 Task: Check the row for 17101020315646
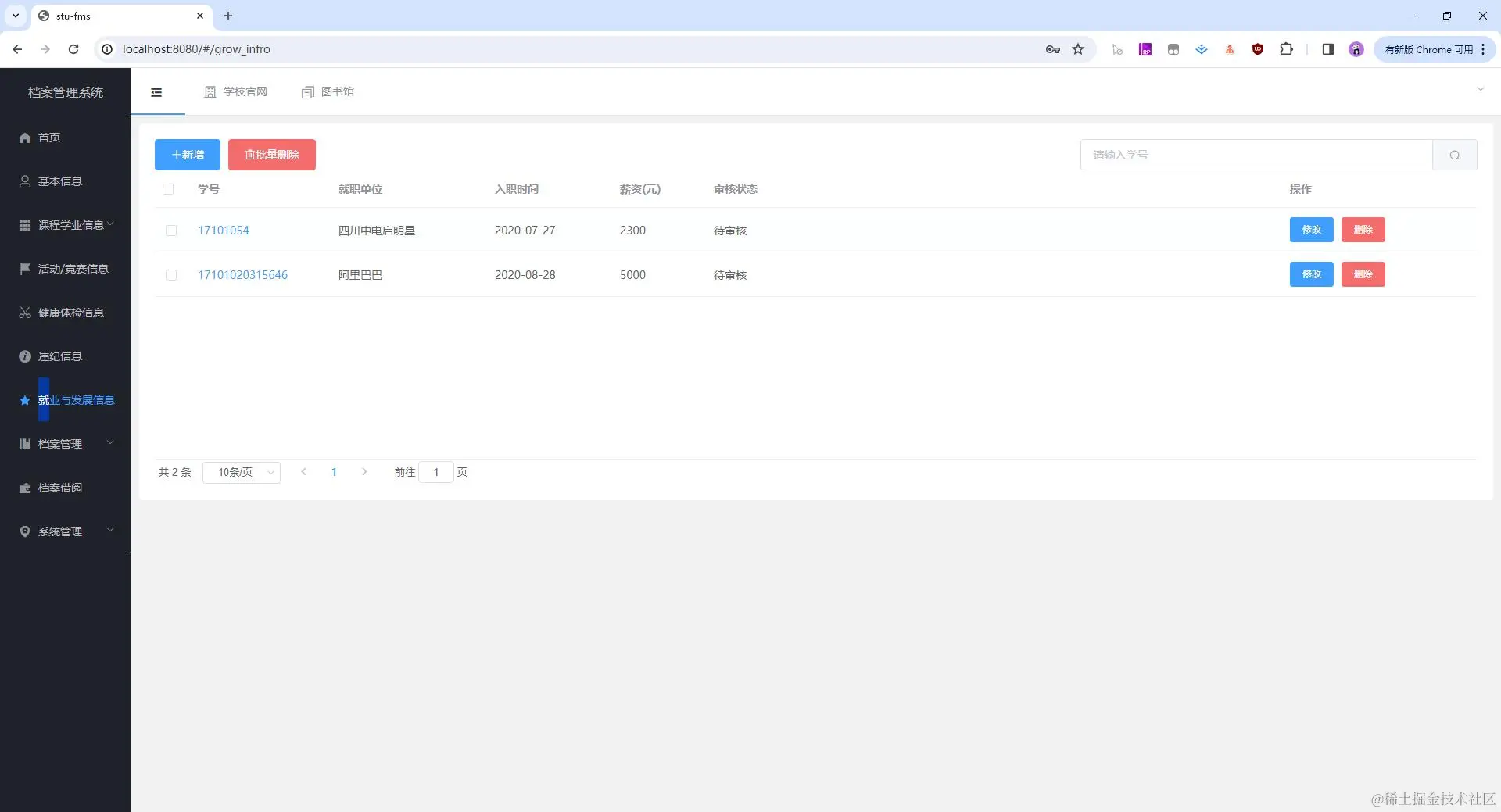[171, 275]
